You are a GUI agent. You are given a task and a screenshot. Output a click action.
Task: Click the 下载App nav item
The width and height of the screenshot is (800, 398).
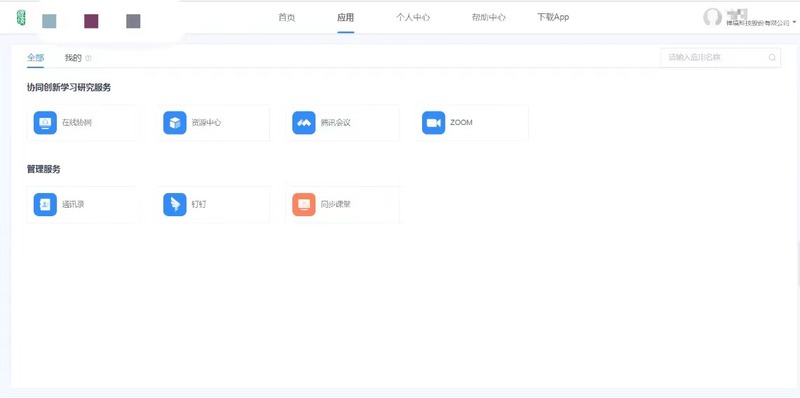[553, 17]
